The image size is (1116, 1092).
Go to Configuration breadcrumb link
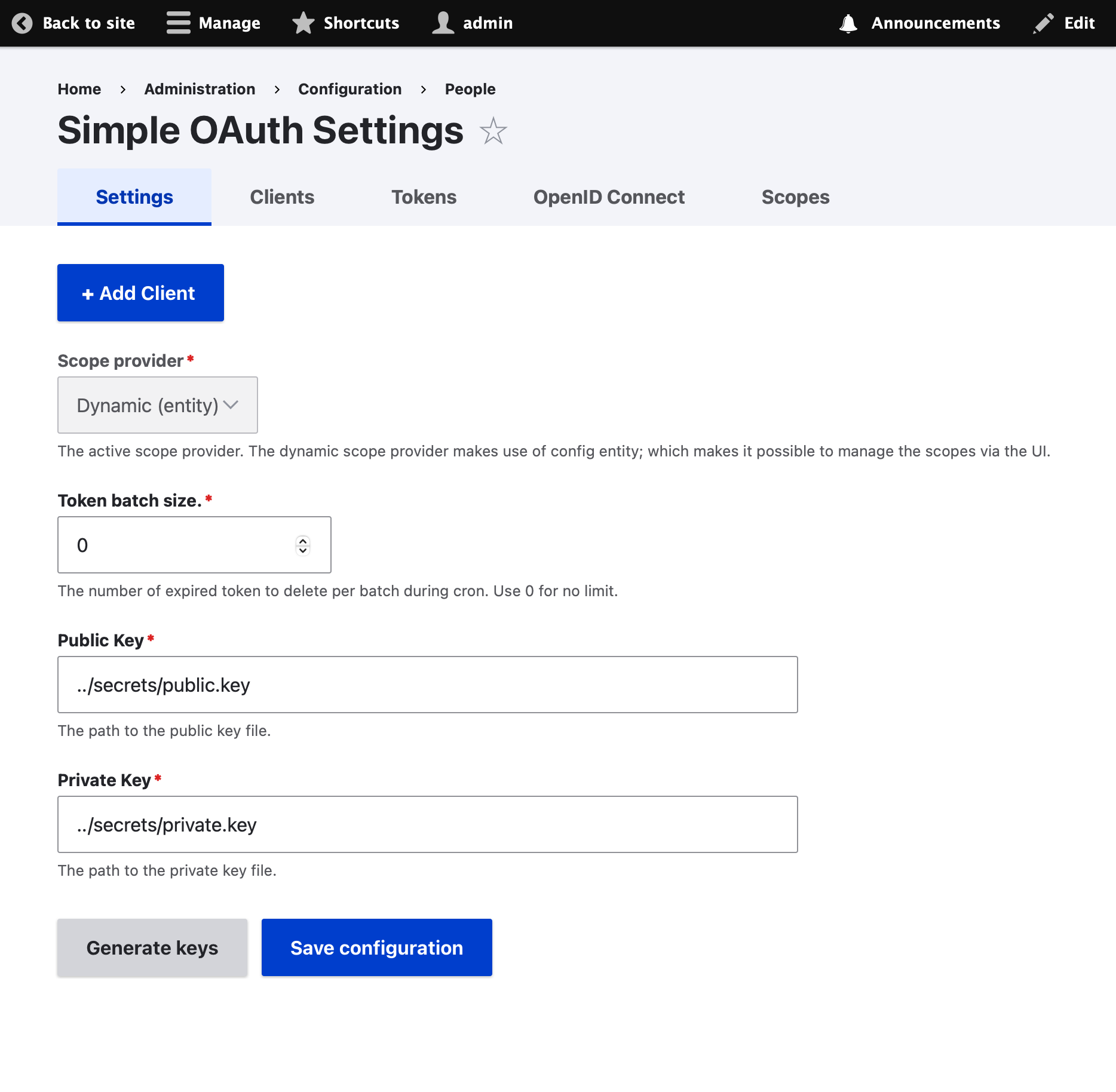click(x=349, y=89)
